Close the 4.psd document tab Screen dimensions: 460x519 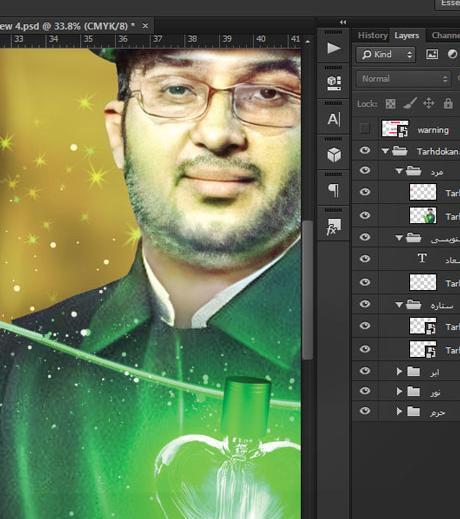click(145, 26)
